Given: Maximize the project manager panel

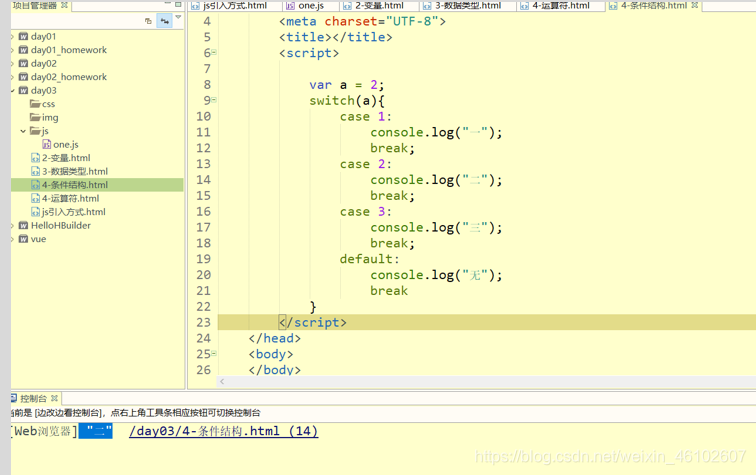Looking at the screenshot, I should (x=178, y=4).
